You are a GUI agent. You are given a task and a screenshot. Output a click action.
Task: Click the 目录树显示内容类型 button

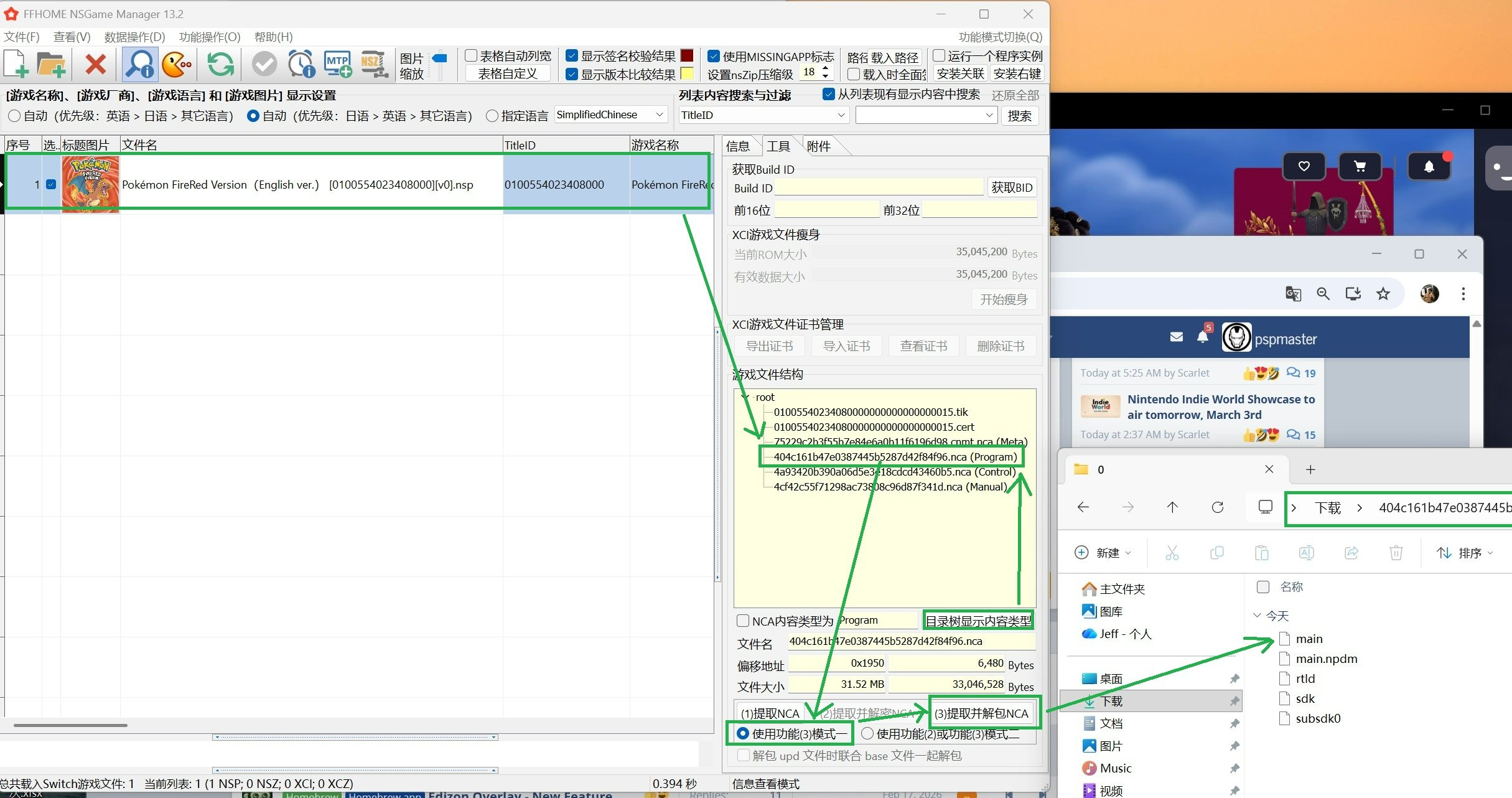coord(978,621)
